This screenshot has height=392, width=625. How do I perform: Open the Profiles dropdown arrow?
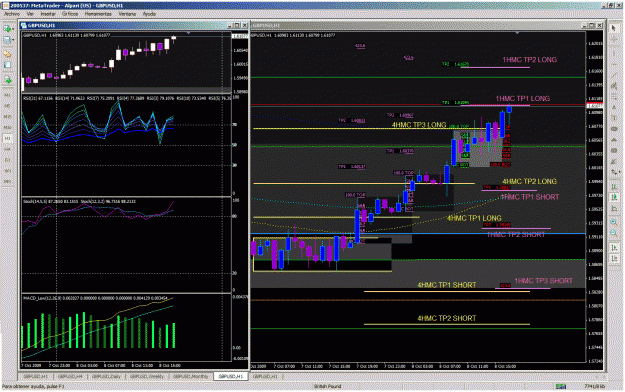pyautogui.click(x=13, y=39)
